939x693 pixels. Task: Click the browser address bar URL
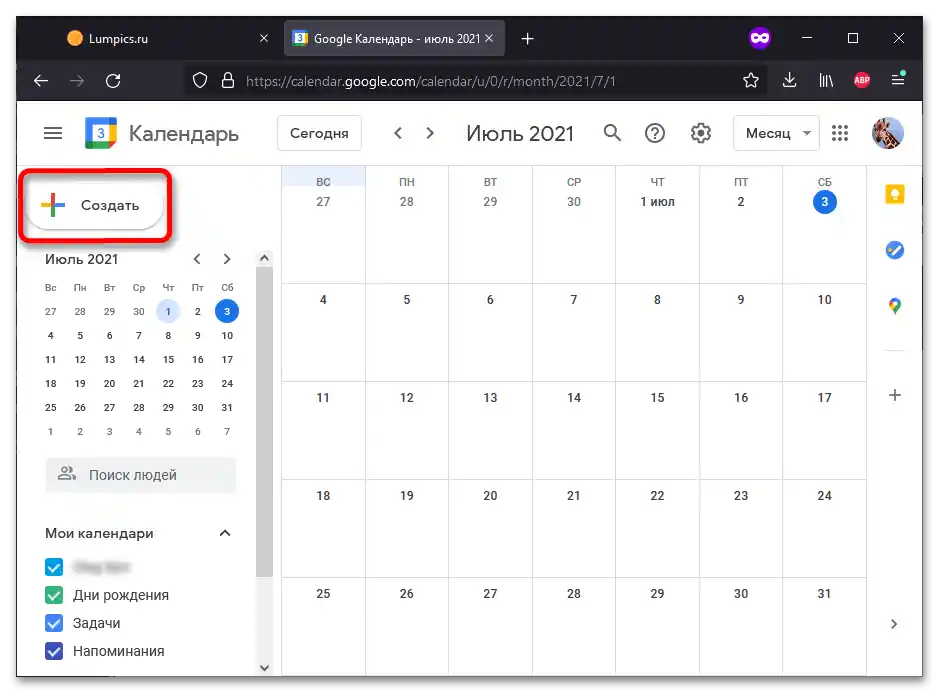430,81
